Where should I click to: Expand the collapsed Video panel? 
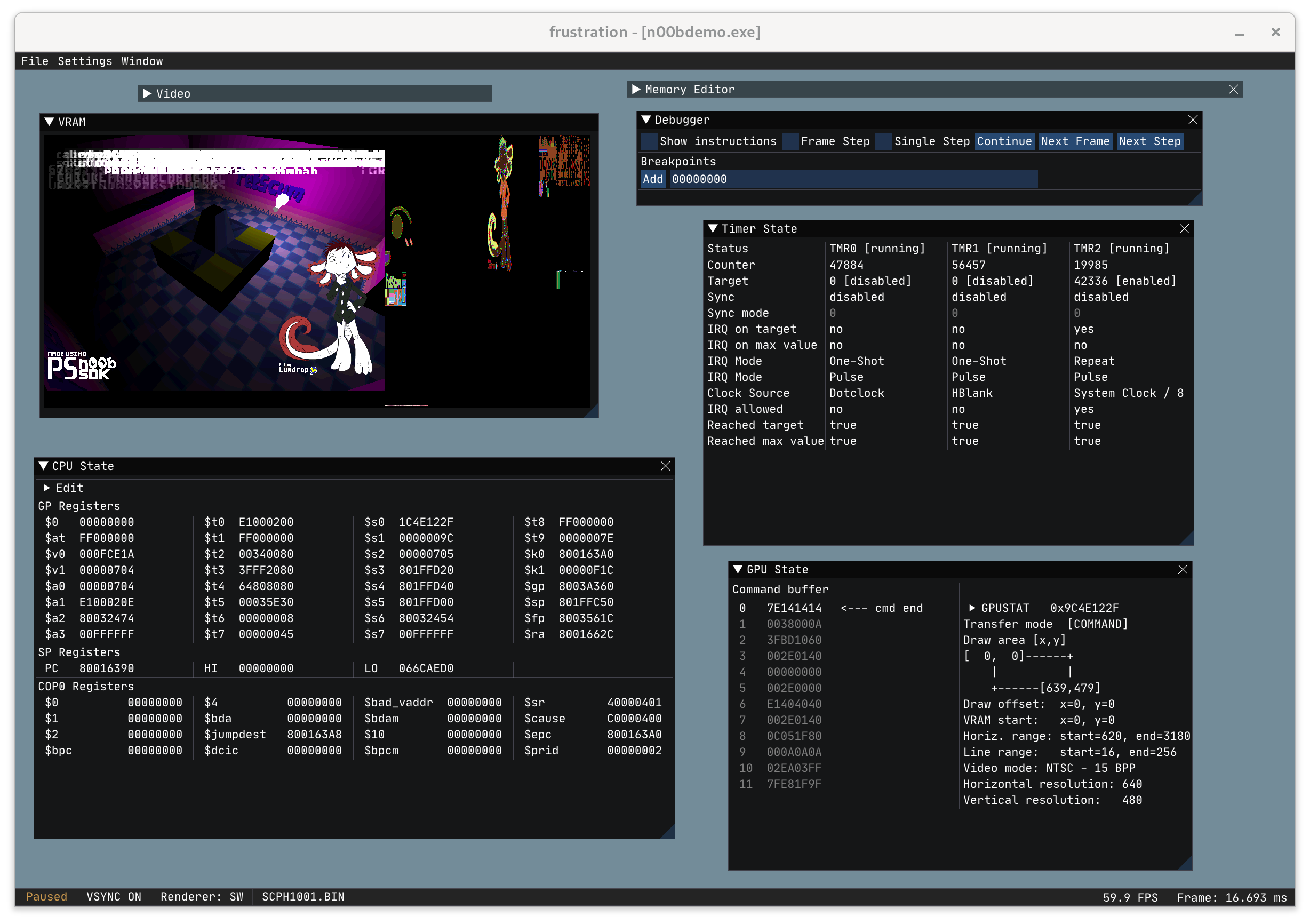tap(147, 93)
